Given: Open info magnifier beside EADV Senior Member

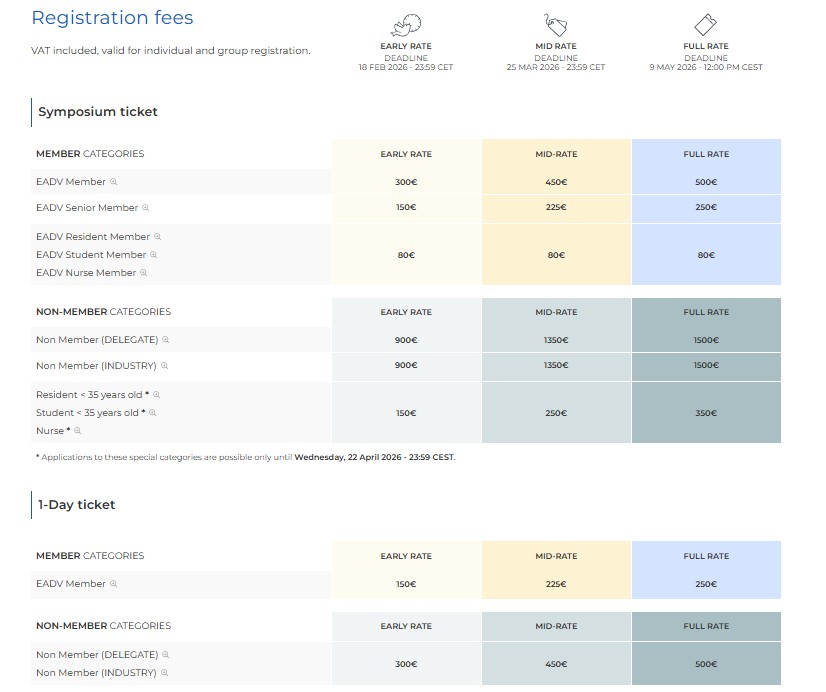Looking at the screenshot, I should 146,208.
